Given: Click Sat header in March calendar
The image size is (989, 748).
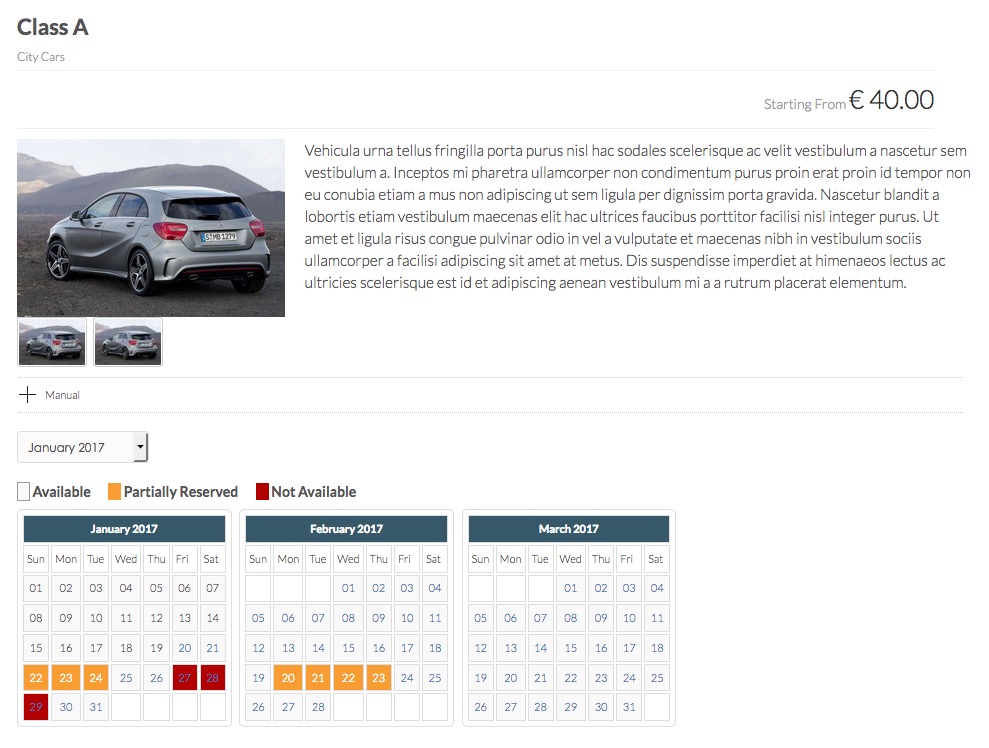Looking at the screenshot, I should point(656,559).
